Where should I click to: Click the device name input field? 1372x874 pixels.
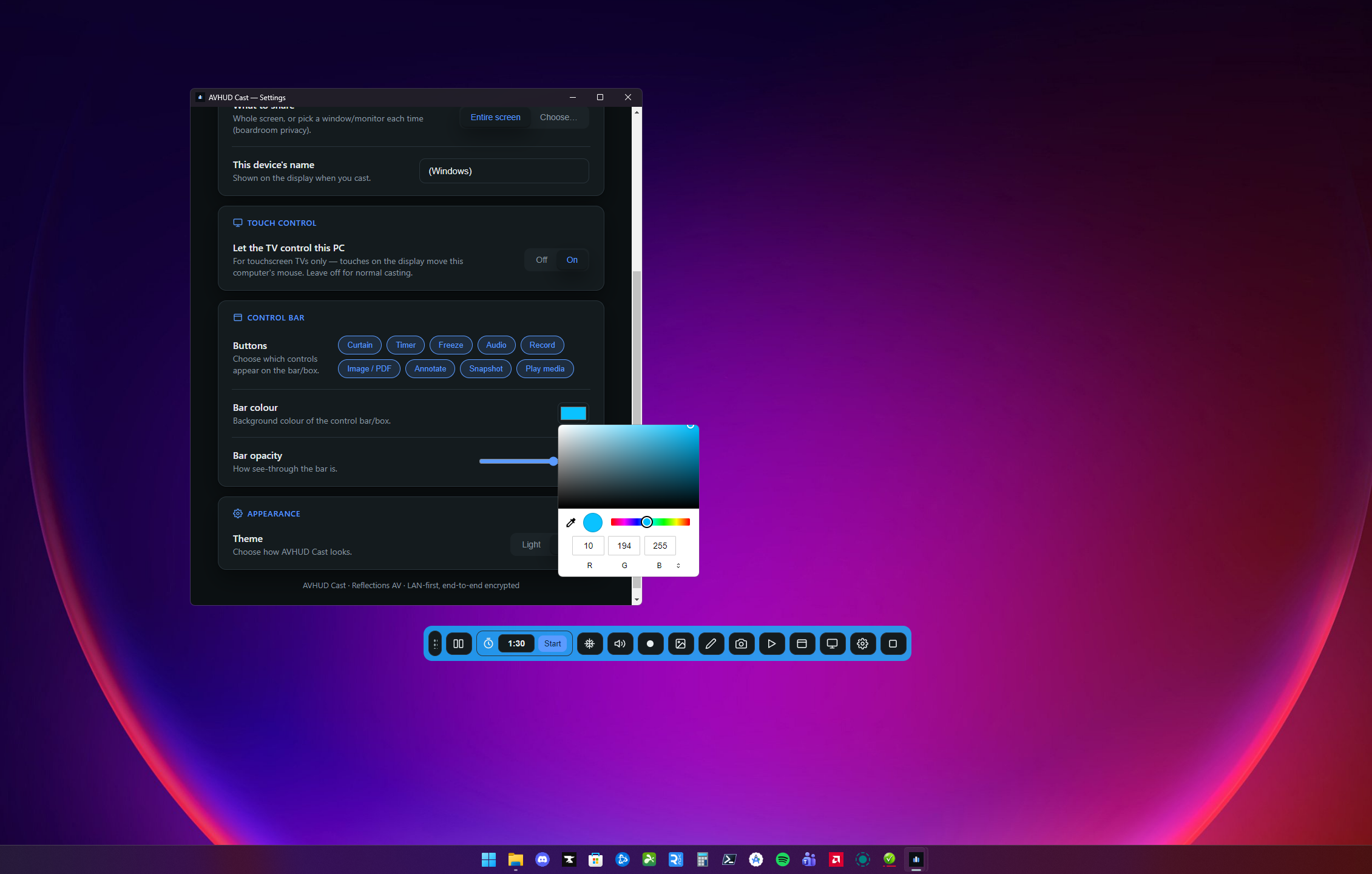(504, 171)
